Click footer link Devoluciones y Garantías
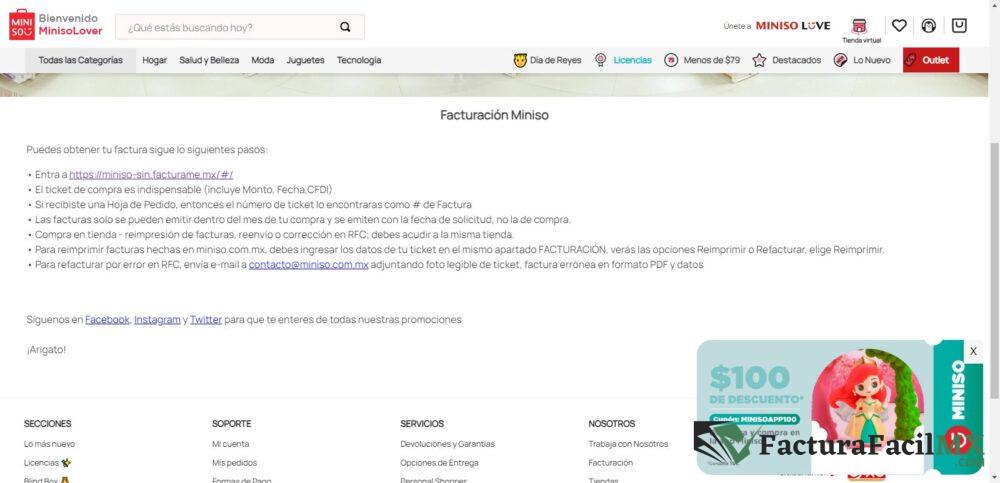This screenshot has width=1000, height=483. [x=447, y=444]
